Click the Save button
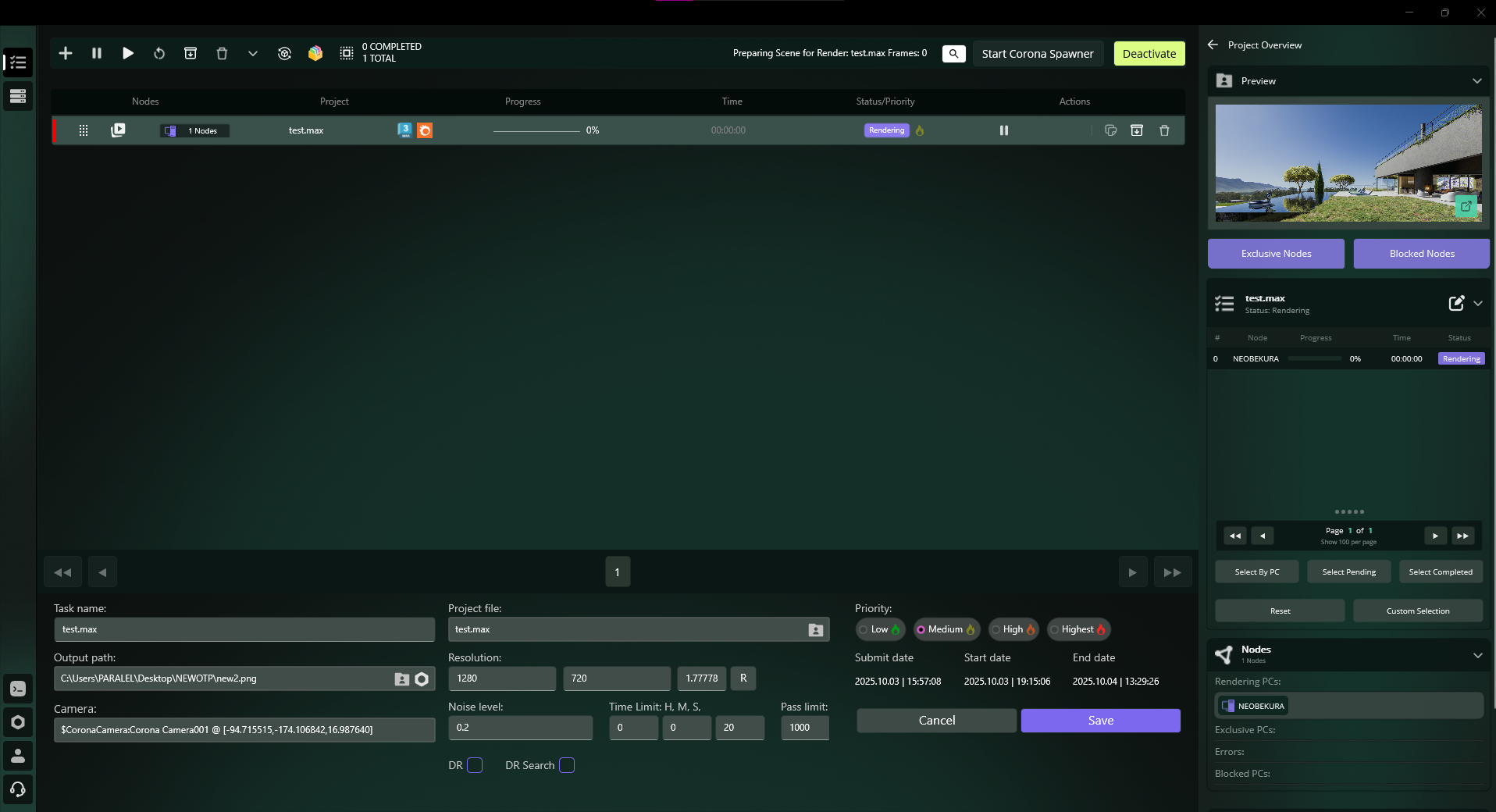The image size is (1496, 812). click(1100, 721)
